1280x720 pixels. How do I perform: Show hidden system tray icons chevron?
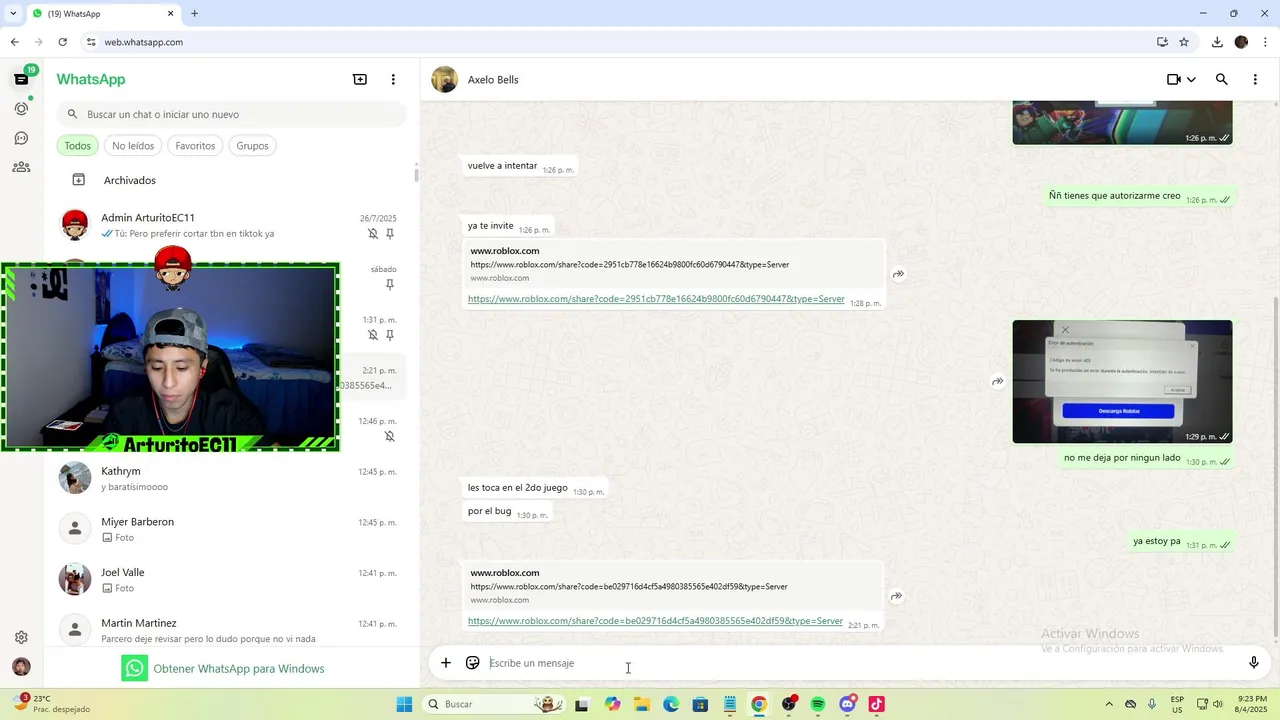1108,704
